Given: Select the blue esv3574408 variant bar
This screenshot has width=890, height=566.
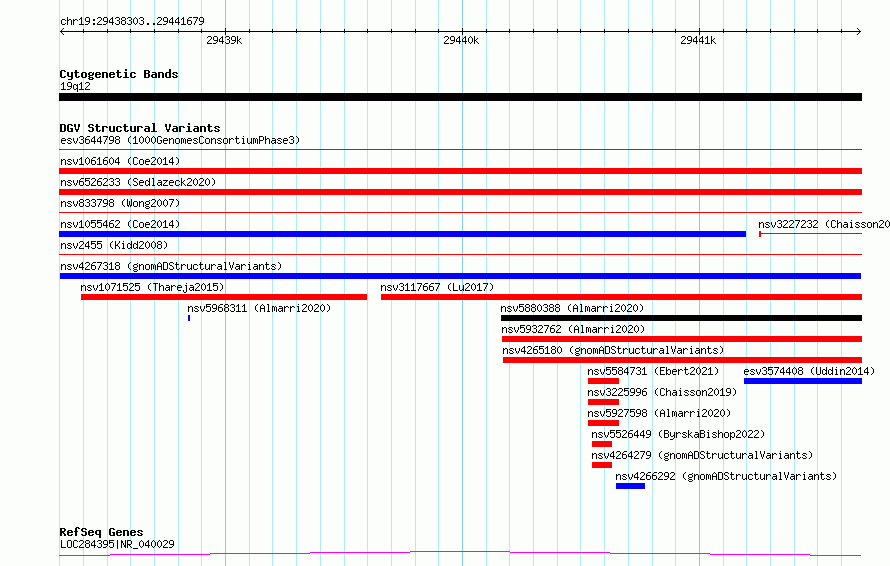Looking at the screenshot, I should [803, 381].
